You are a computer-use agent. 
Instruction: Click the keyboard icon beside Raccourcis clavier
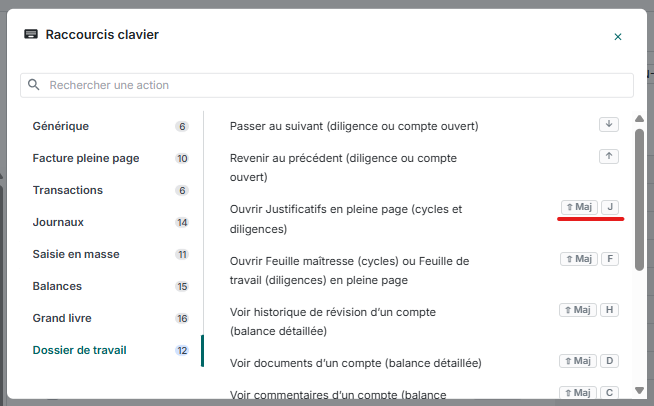31,35
